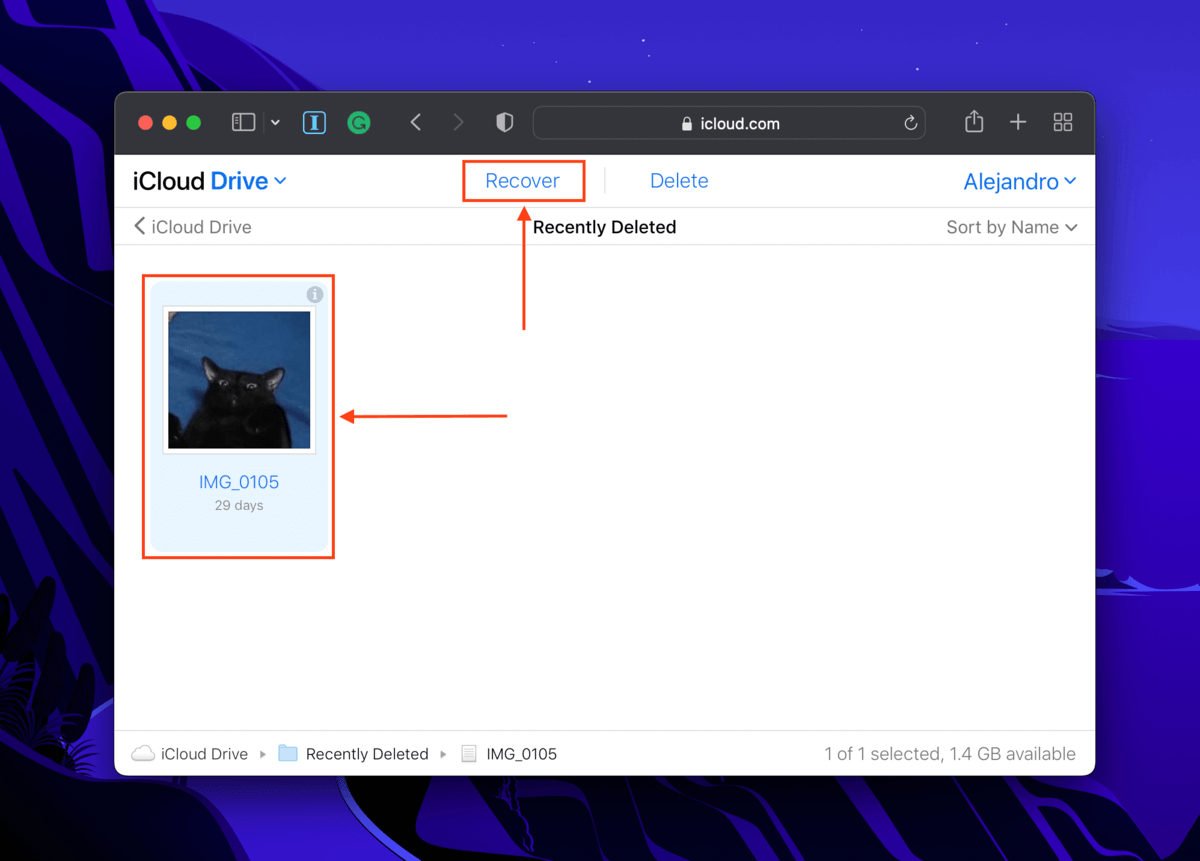This screenshot has height=861, width=1200.
Task: Show info for IMG_0105 via the info icon
Action: pyautogui.click(x=315, y=294)
